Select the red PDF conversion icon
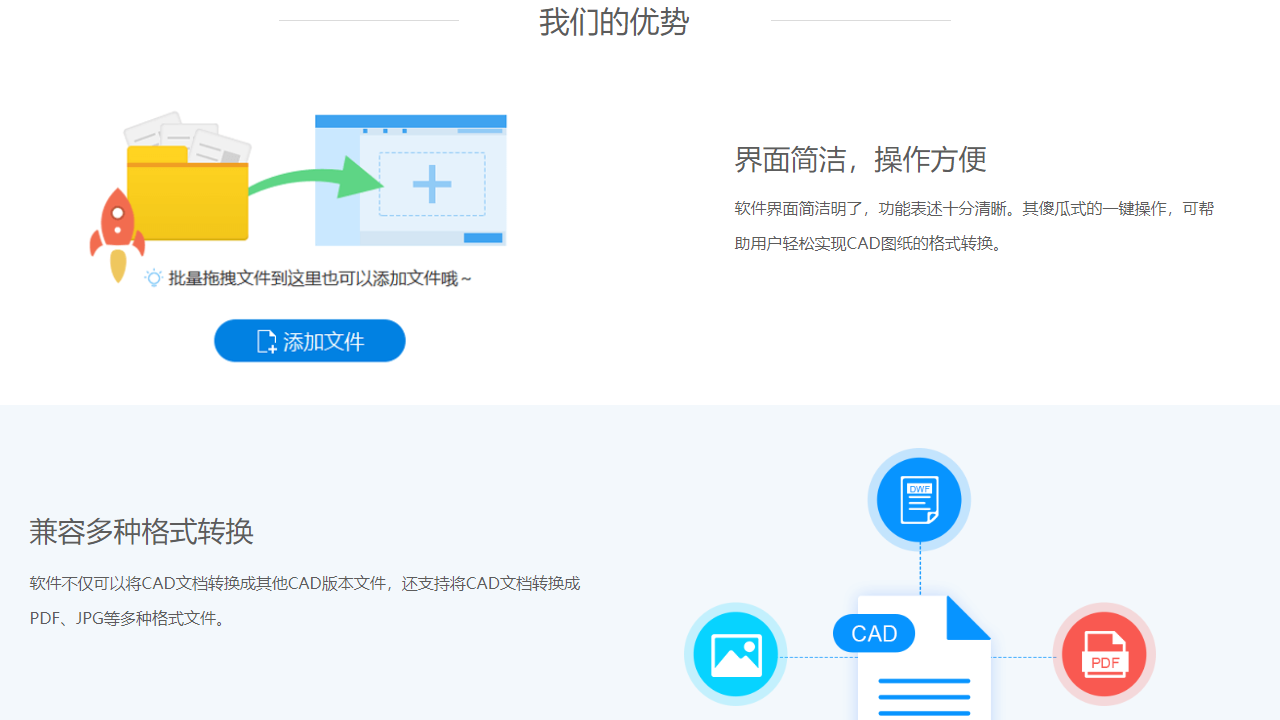Screen dimensions: 1280x720 click(x=1103, y=654)
